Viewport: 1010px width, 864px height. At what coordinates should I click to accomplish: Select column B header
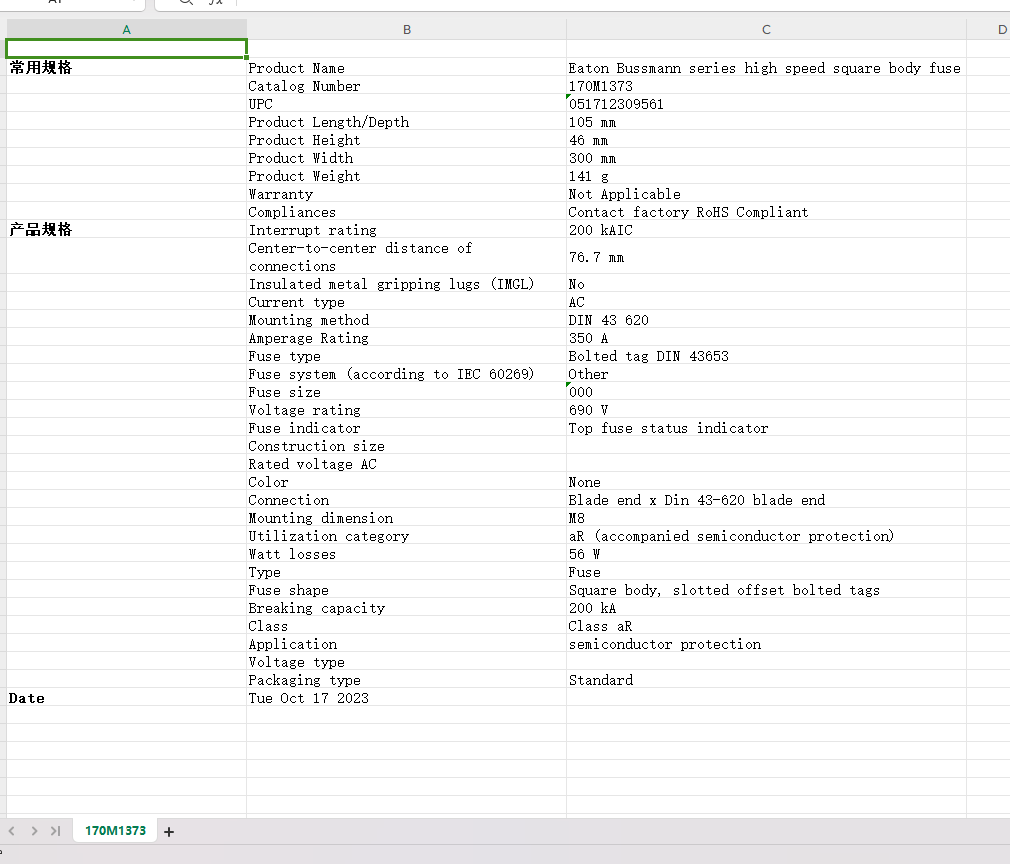click(x=406, y=30)
